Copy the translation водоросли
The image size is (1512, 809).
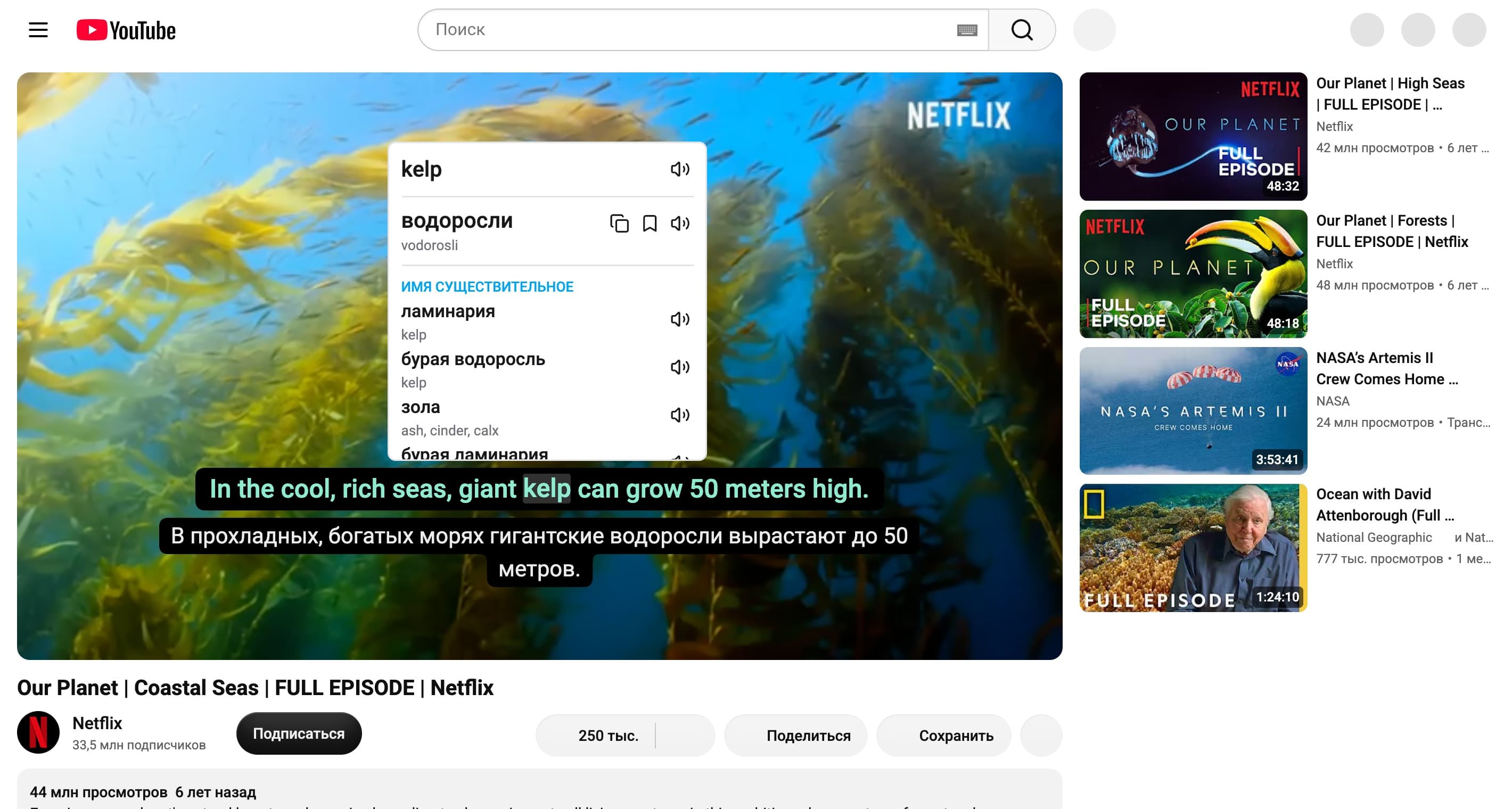pos(619,224)
